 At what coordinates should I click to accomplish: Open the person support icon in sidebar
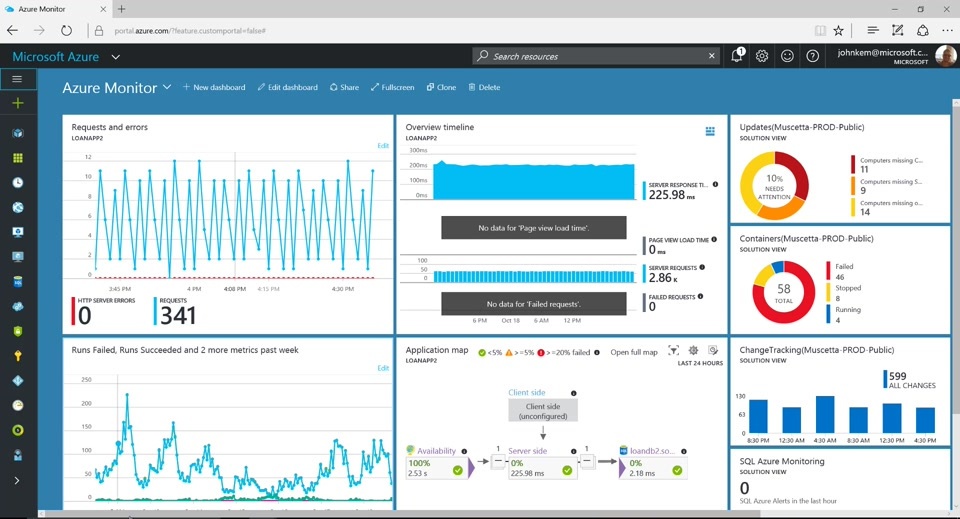[18, 455]
